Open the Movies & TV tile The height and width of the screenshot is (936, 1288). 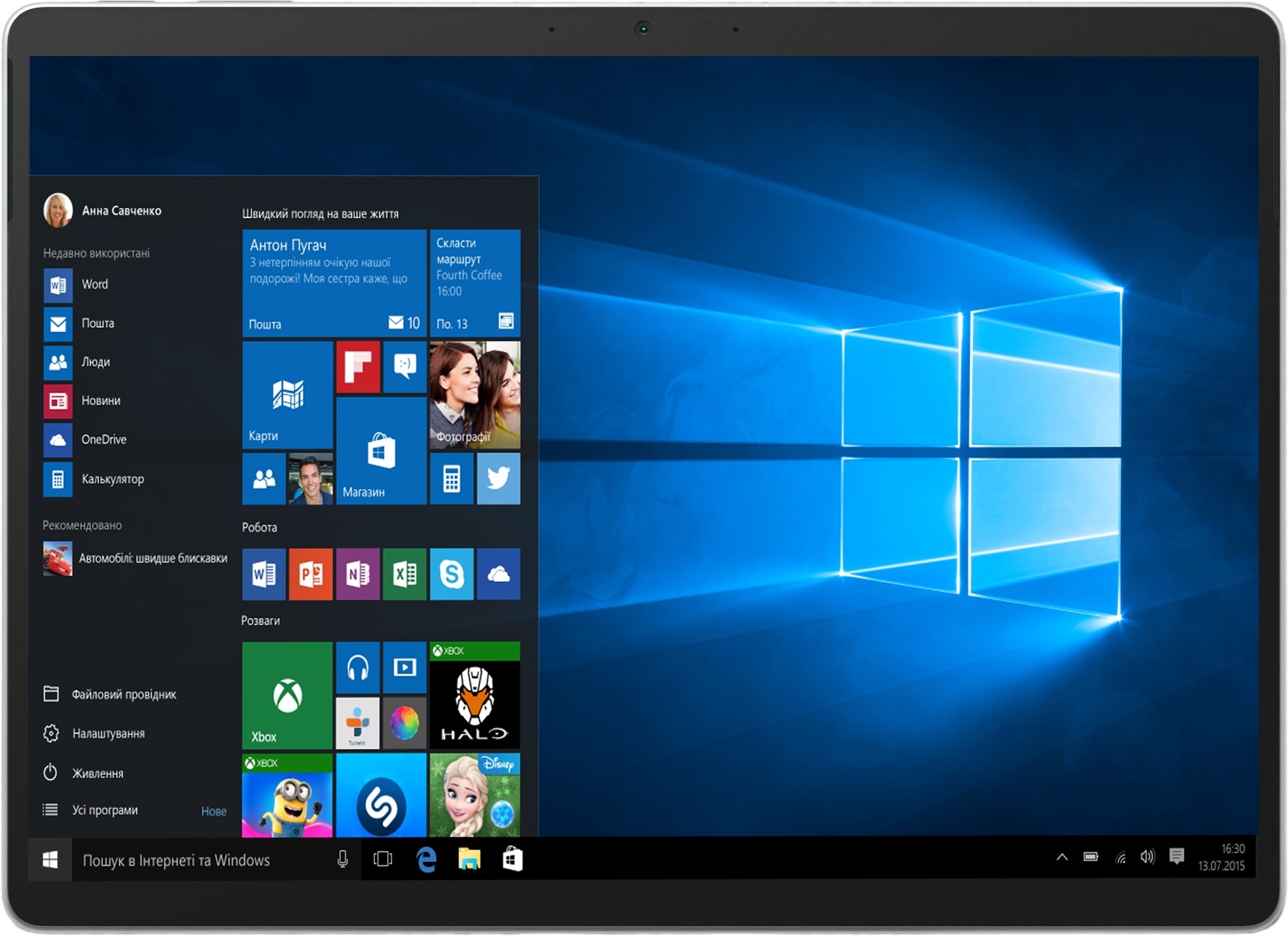tap(405, 667)
